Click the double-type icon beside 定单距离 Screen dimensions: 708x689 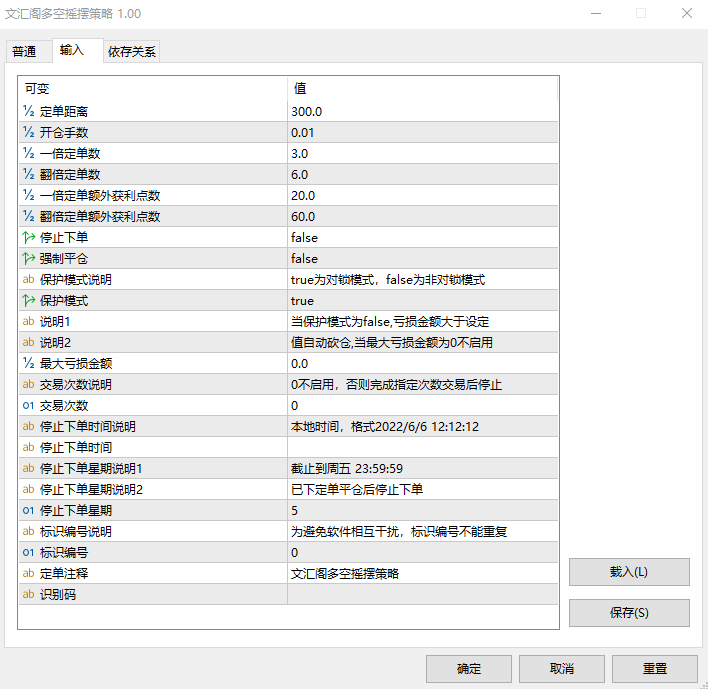click(29, 111)
